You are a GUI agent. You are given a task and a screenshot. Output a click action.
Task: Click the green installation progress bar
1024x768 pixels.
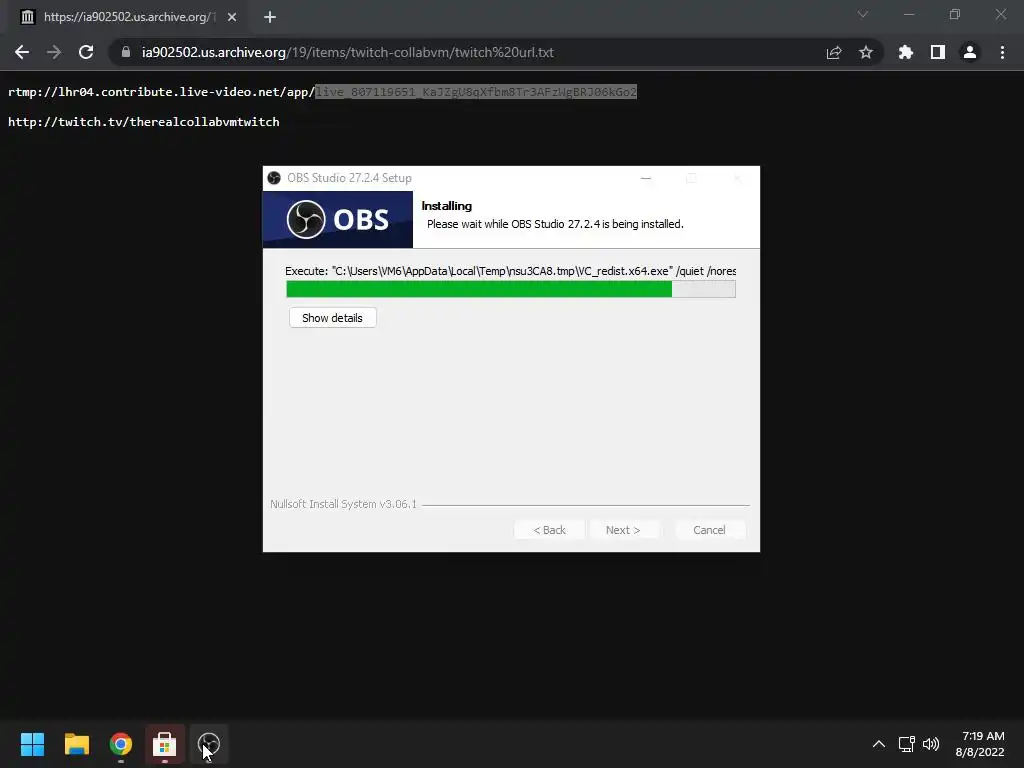pyautogui.click(x=511, y=289)
